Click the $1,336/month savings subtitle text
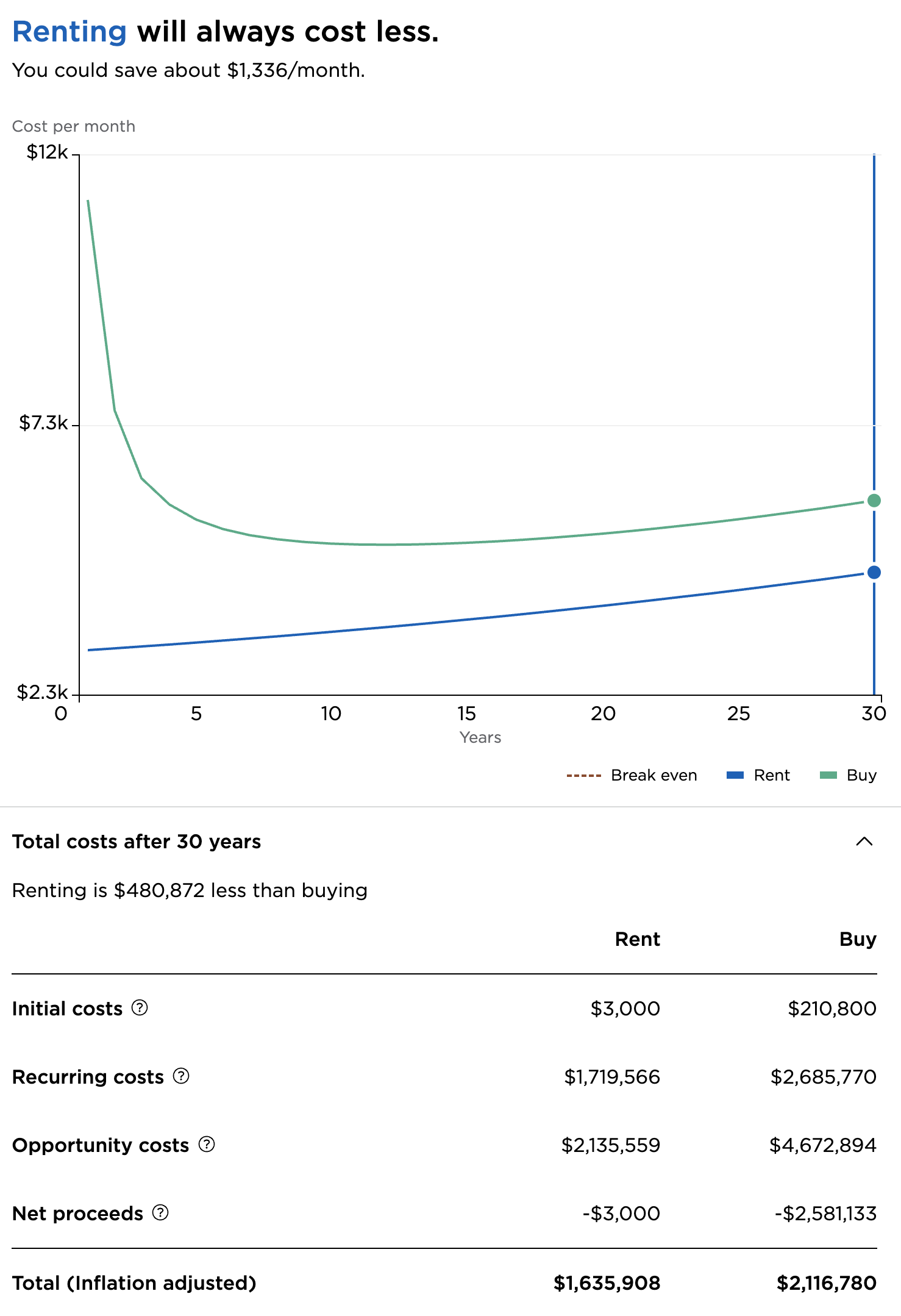The width and height of the screenshot is (901, 1316). 188,70
